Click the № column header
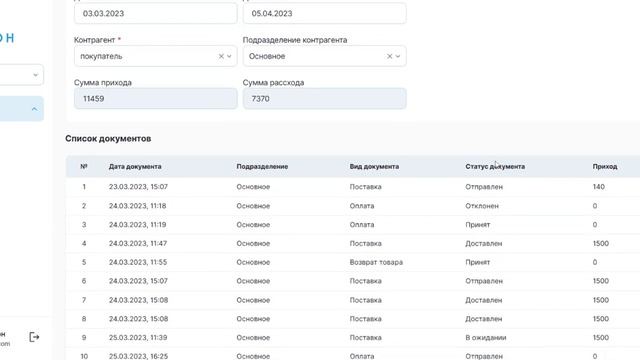 click(x=84, y=167)
